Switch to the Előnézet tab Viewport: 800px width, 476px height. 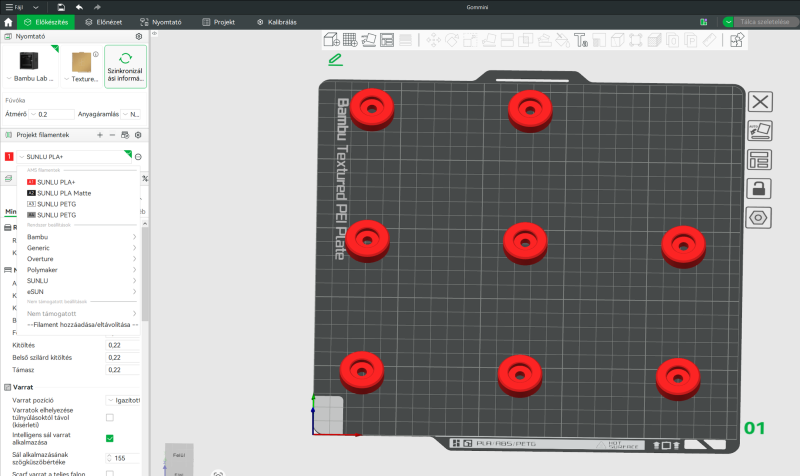coord(104,22)
